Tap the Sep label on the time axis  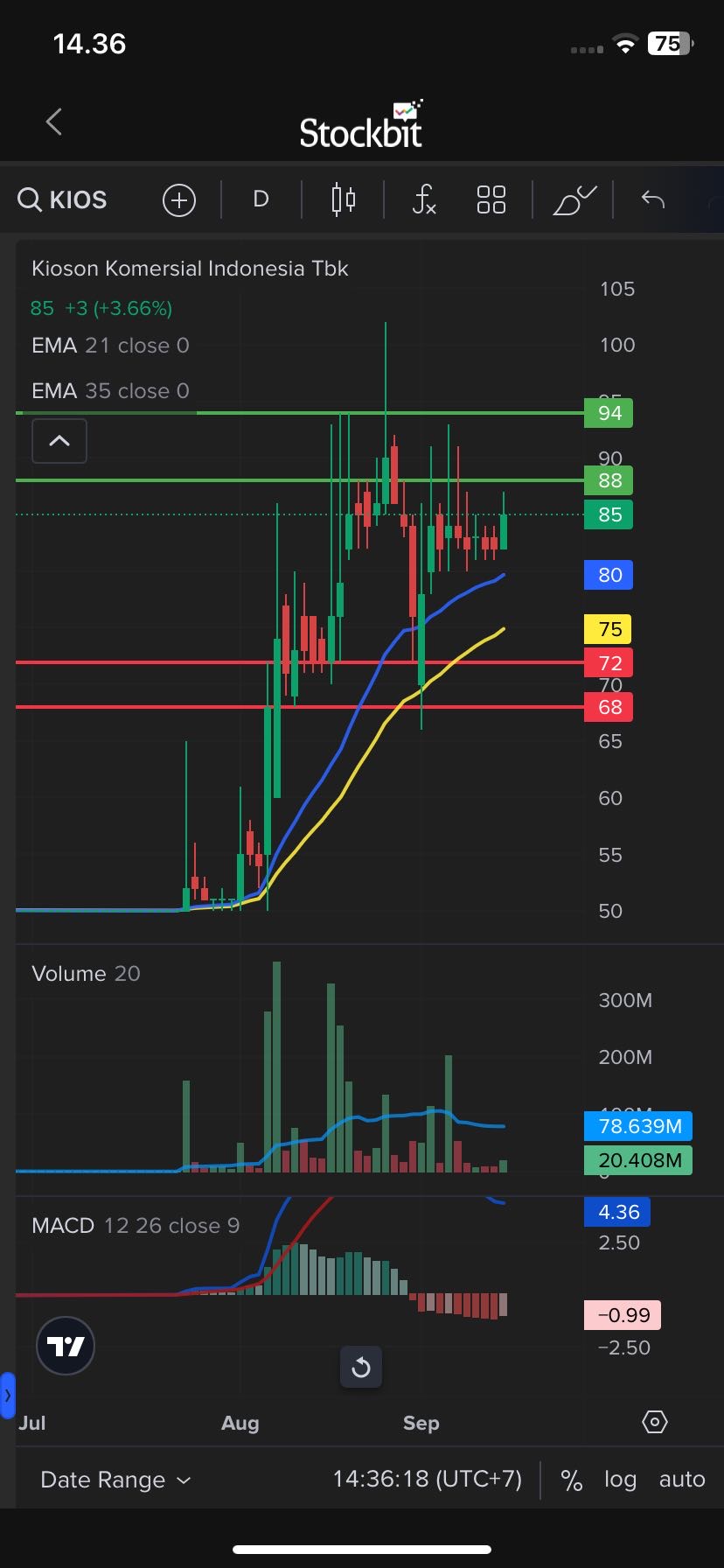click(421, 1424)
